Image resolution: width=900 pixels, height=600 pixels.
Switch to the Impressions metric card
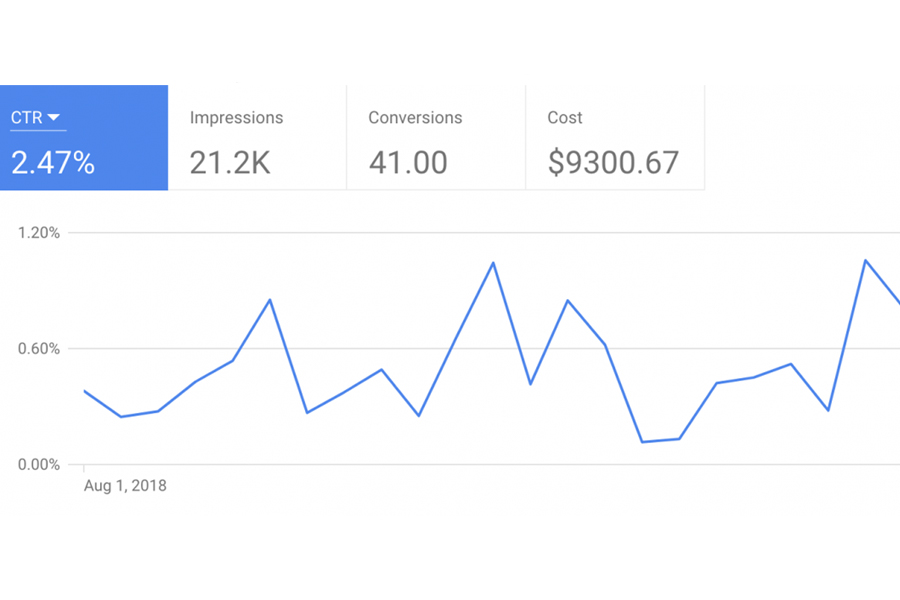257,138
